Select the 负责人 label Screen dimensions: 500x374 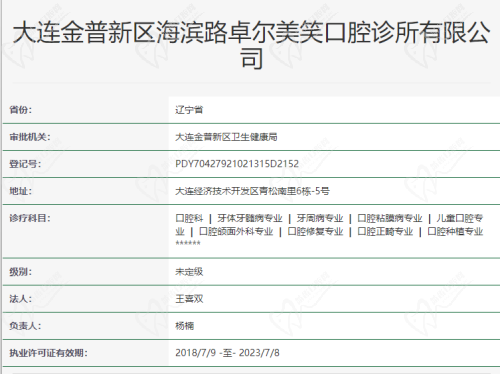point(25,326)
